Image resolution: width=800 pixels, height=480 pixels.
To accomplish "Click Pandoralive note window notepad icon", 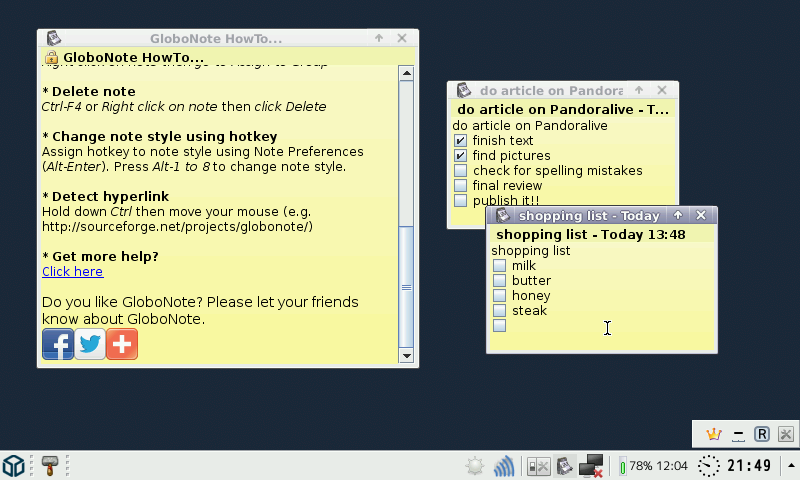I will click(x=463, y=90).
